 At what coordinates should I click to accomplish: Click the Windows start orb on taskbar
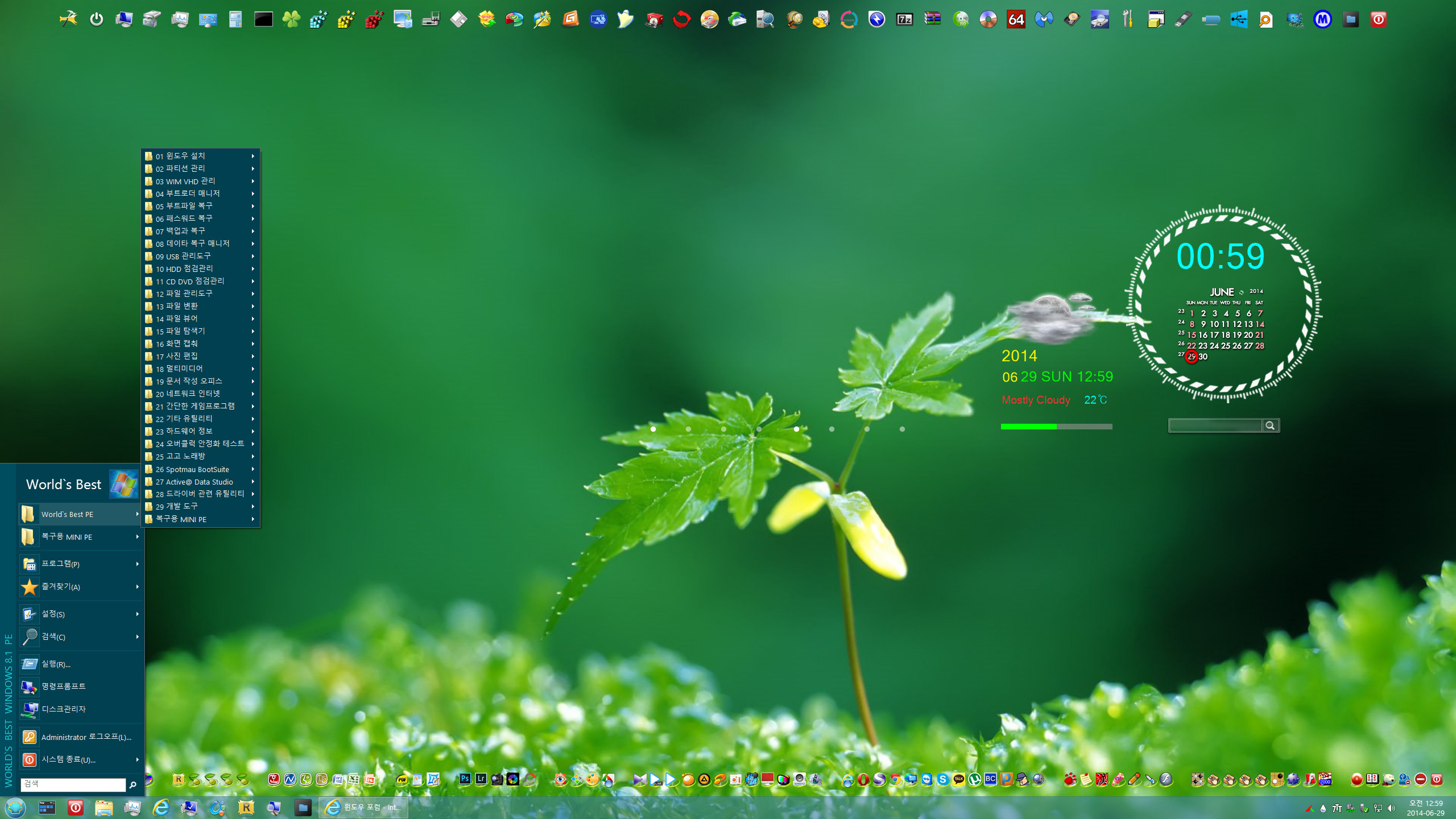click(x=15, y=808)
